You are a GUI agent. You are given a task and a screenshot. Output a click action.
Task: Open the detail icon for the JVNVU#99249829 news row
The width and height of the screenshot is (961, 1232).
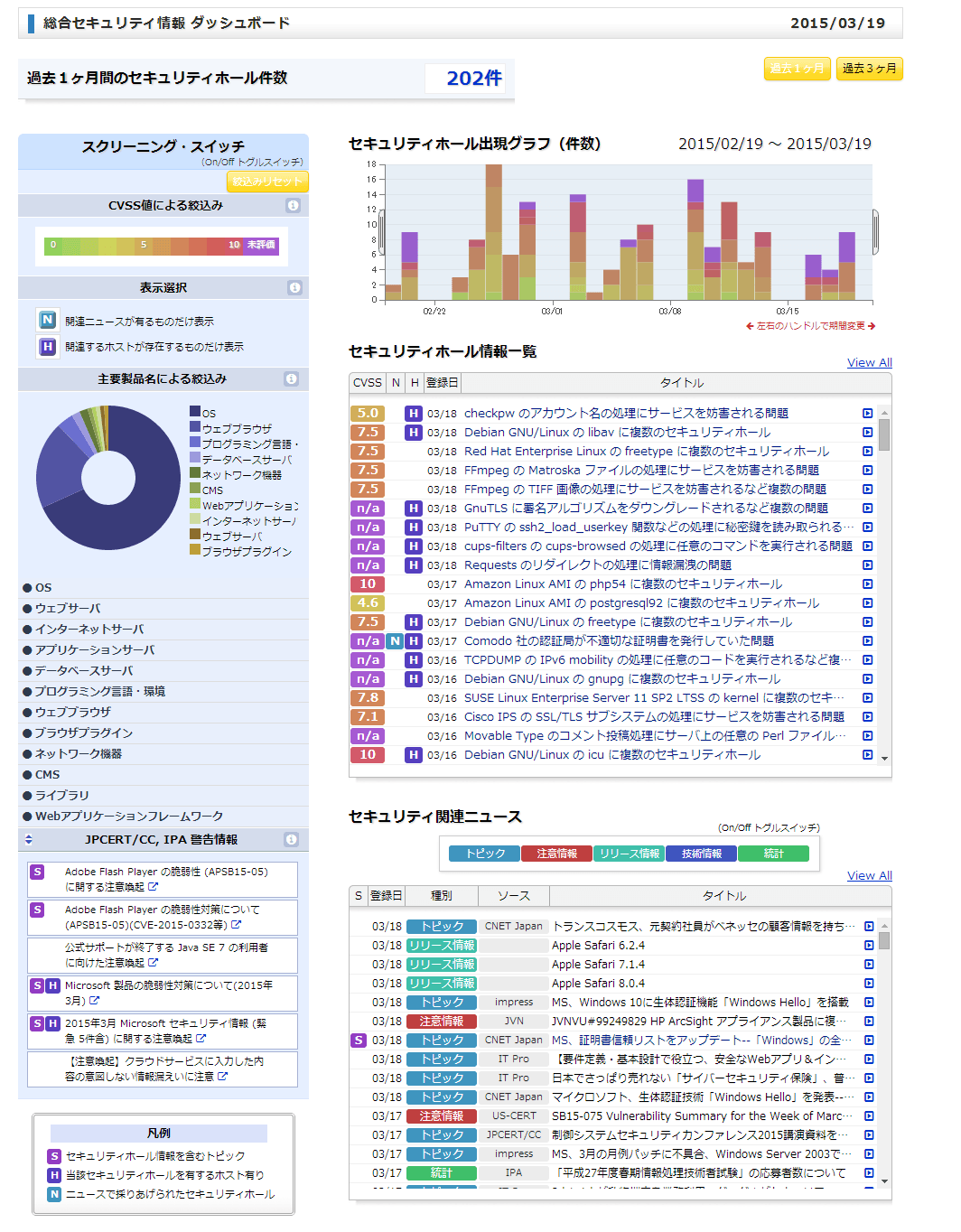(869, 1022)
